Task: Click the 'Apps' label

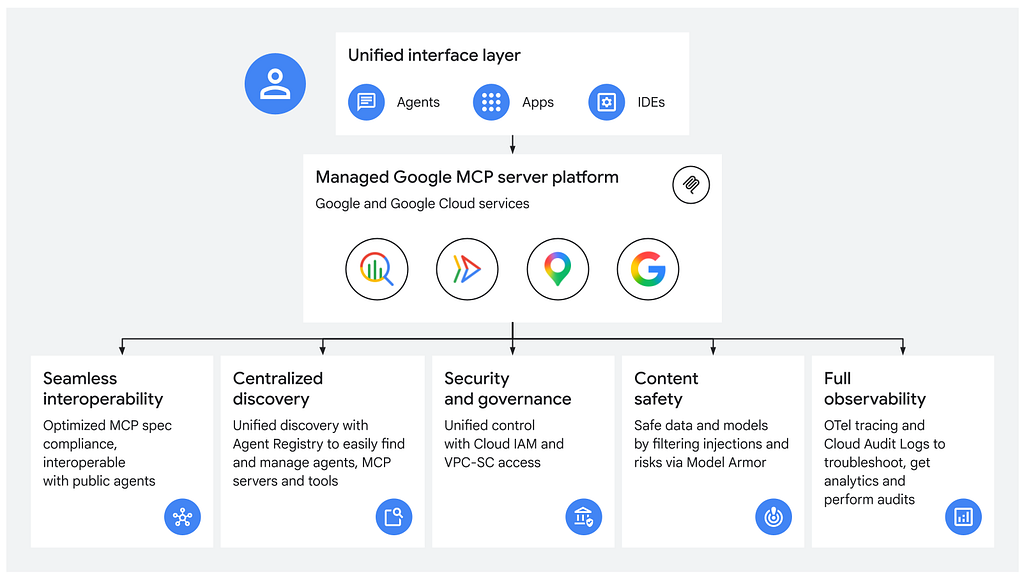Action: pos(537,103)
